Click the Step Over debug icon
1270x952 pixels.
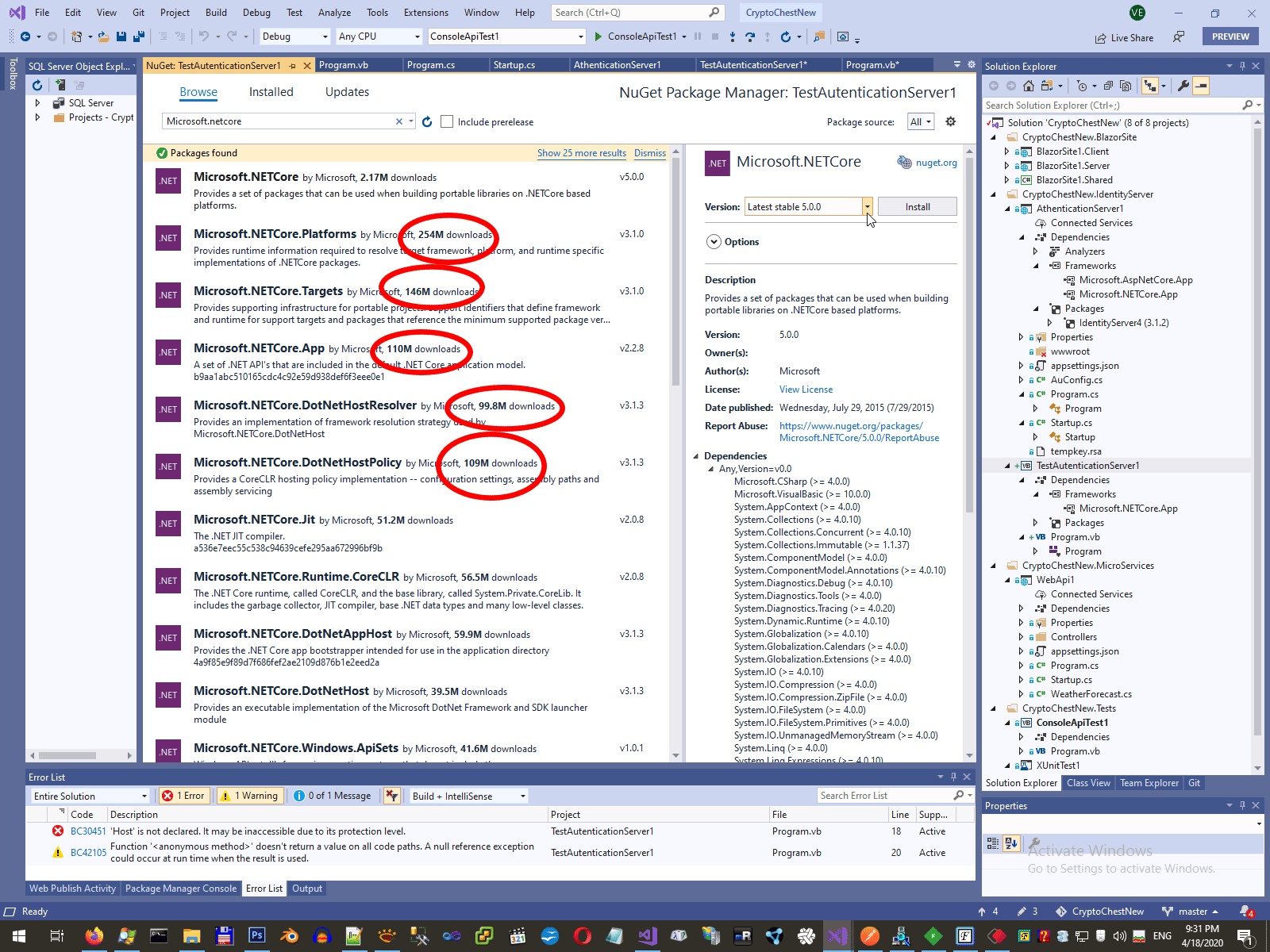pos(750,36)
